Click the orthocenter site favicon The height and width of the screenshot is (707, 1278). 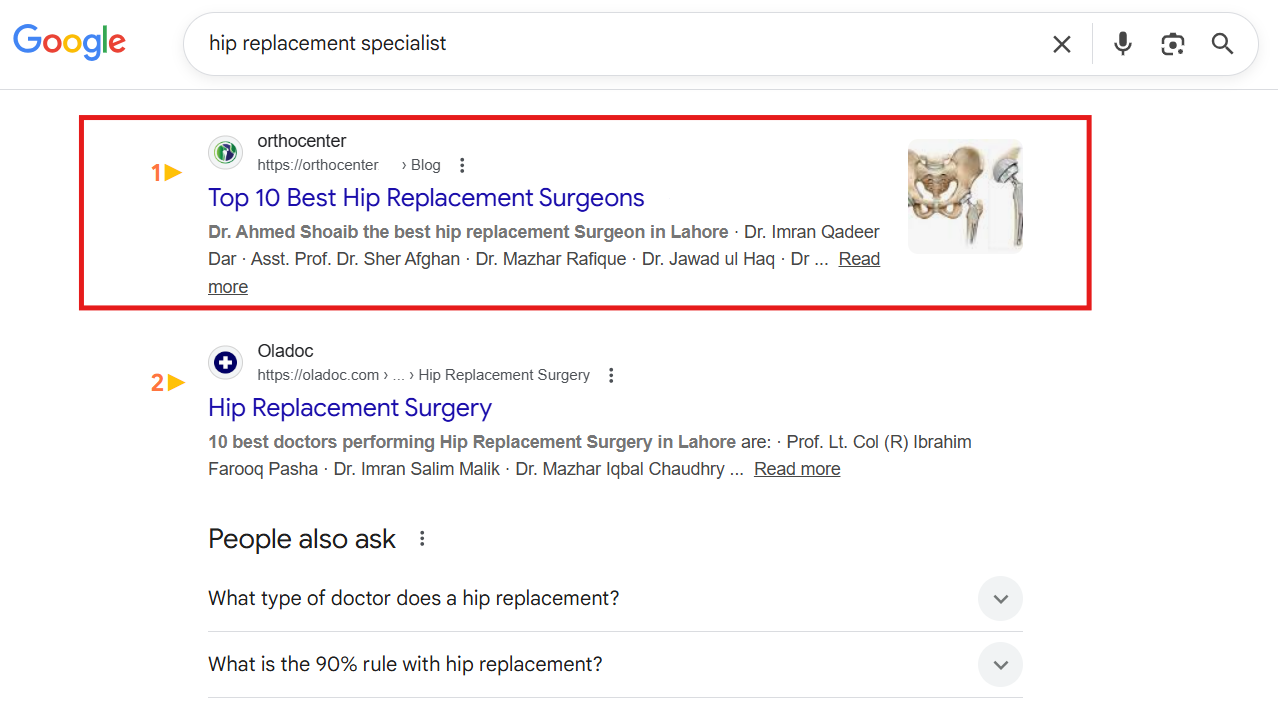pyautogui.click(x=226, y=153)
